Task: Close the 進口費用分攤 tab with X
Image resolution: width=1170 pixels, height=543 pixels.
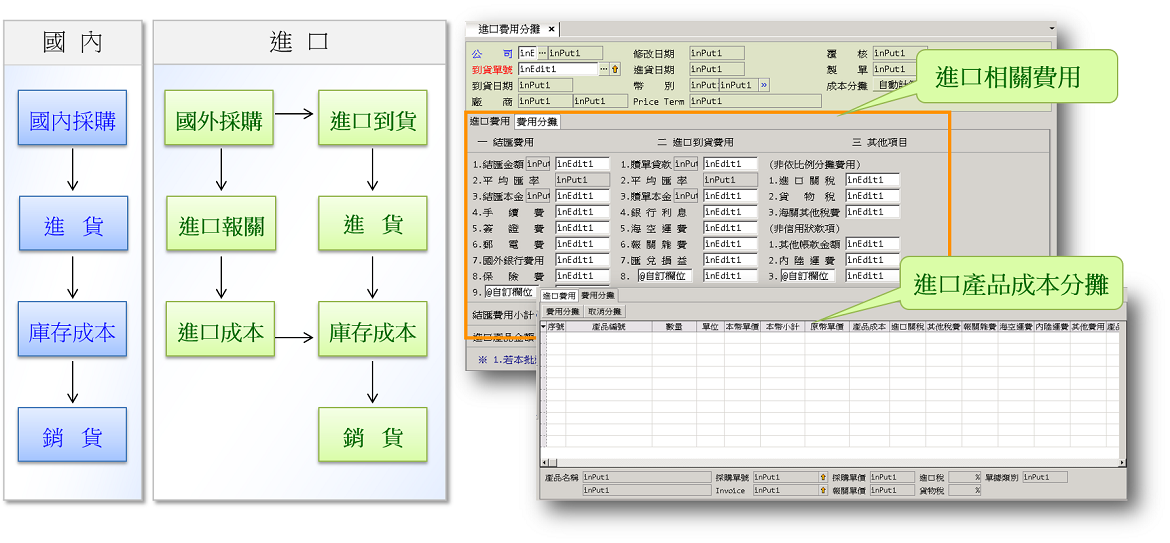Action: 552,29
